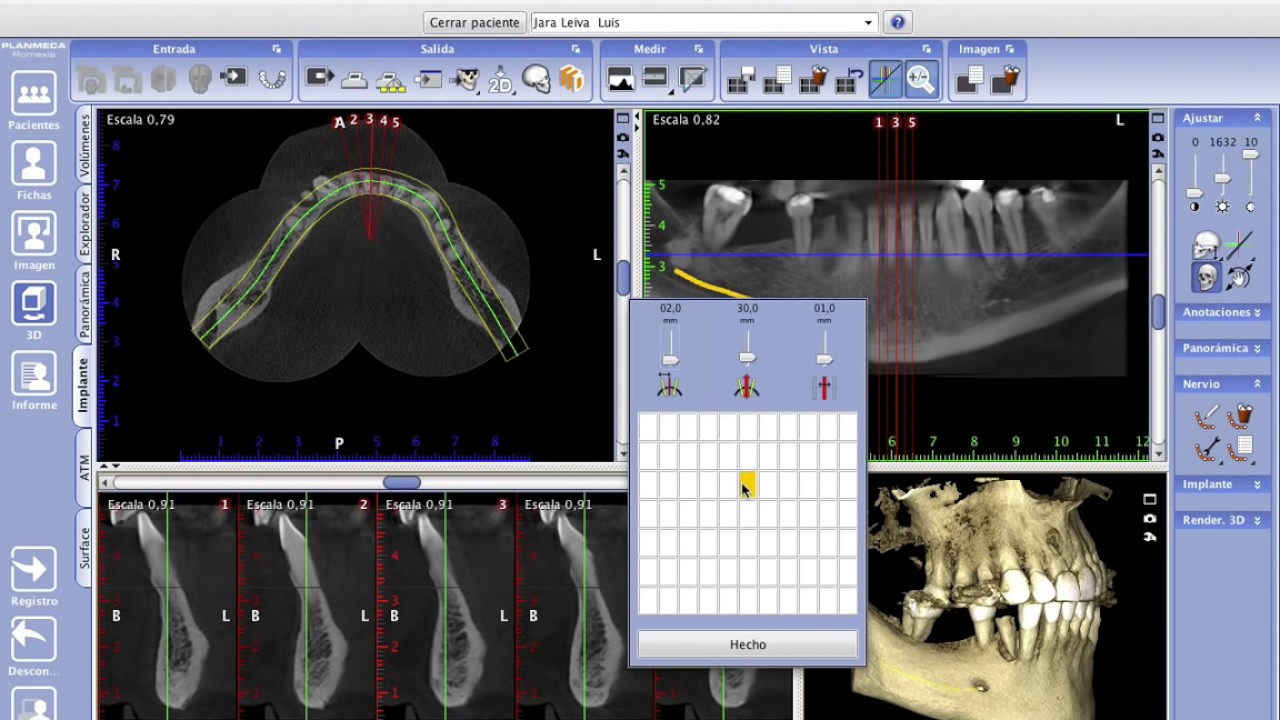The height and width of the screenshot is (720, 1280).
Task: Open the Imagen module
Action: pyautogui.click(x=33, y=234)
